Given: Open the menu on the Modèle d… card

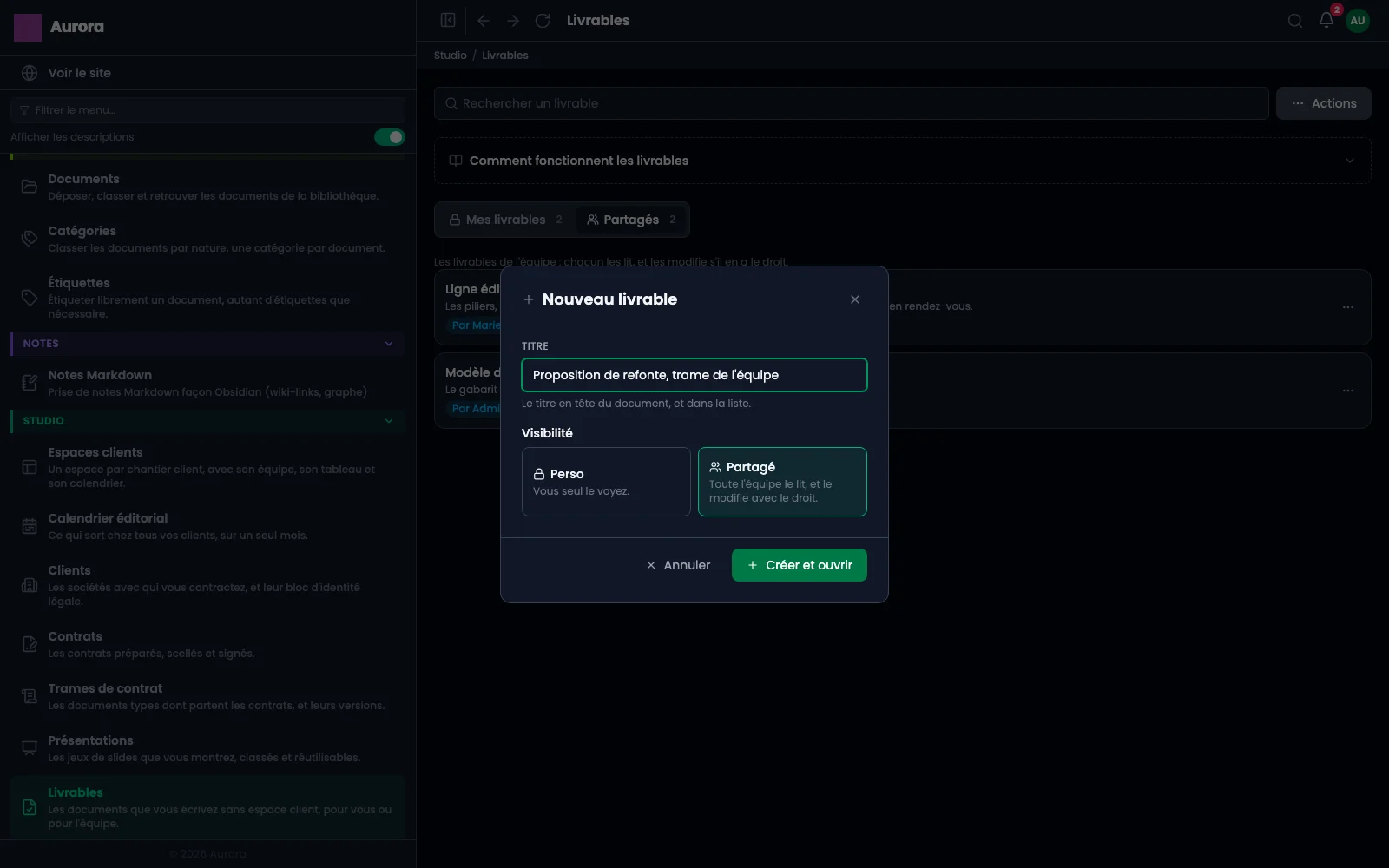Looking at the screenshot, I should tap(1348, 391).
